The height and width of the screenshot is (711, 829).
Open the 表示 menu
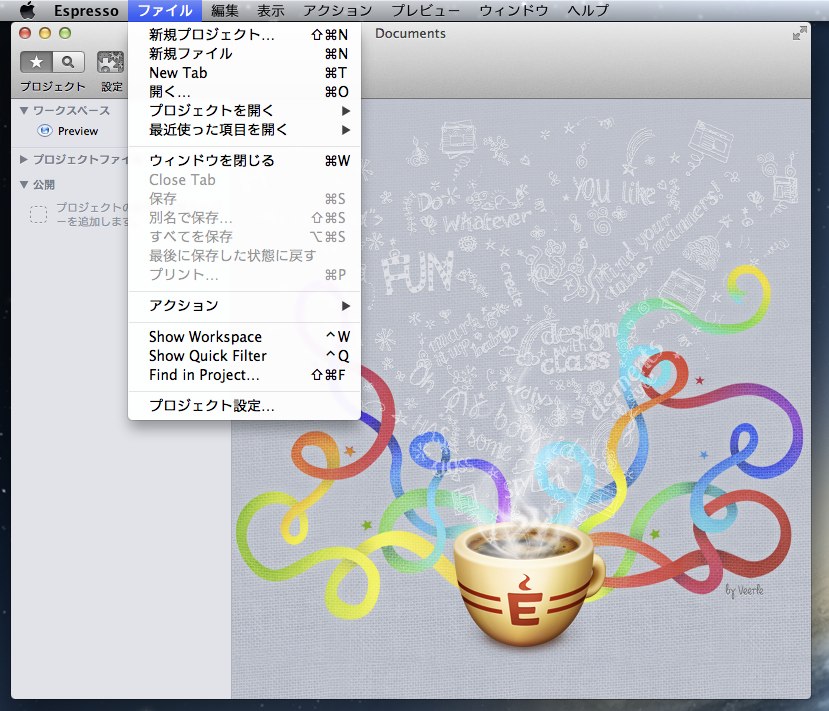pos(270,11)
